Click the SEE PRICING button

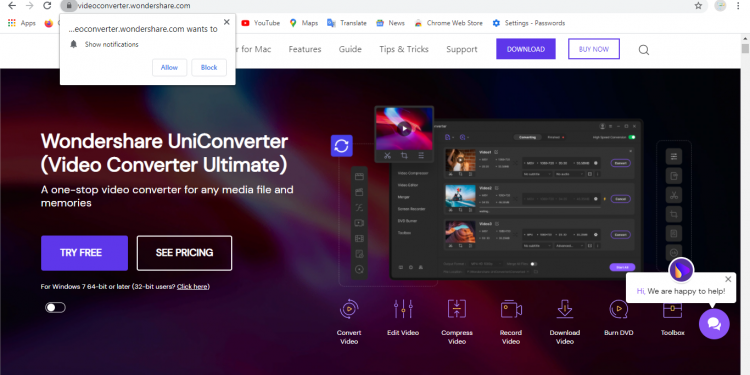(184, 253)
